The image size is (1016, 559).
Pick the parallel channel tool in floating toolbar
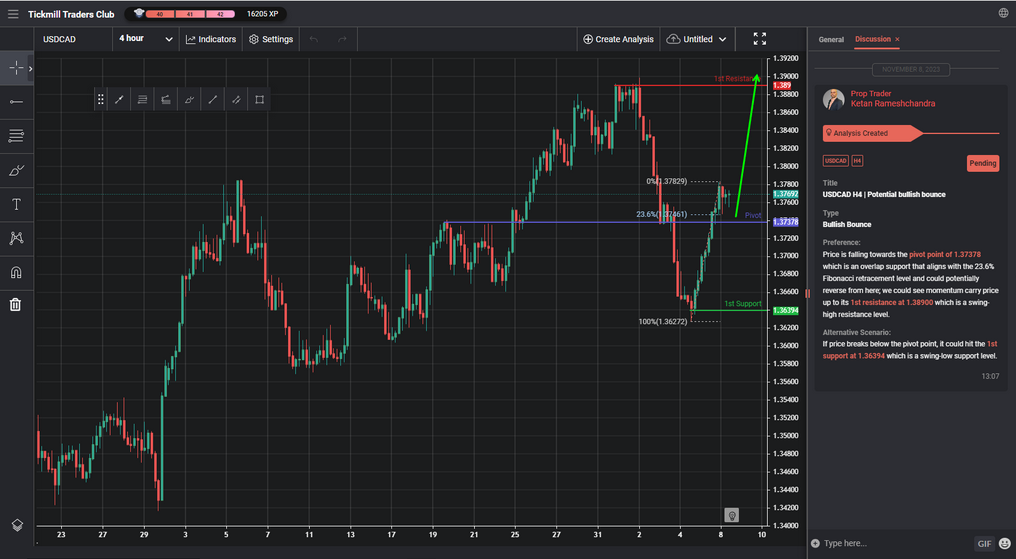pos(236,99)
